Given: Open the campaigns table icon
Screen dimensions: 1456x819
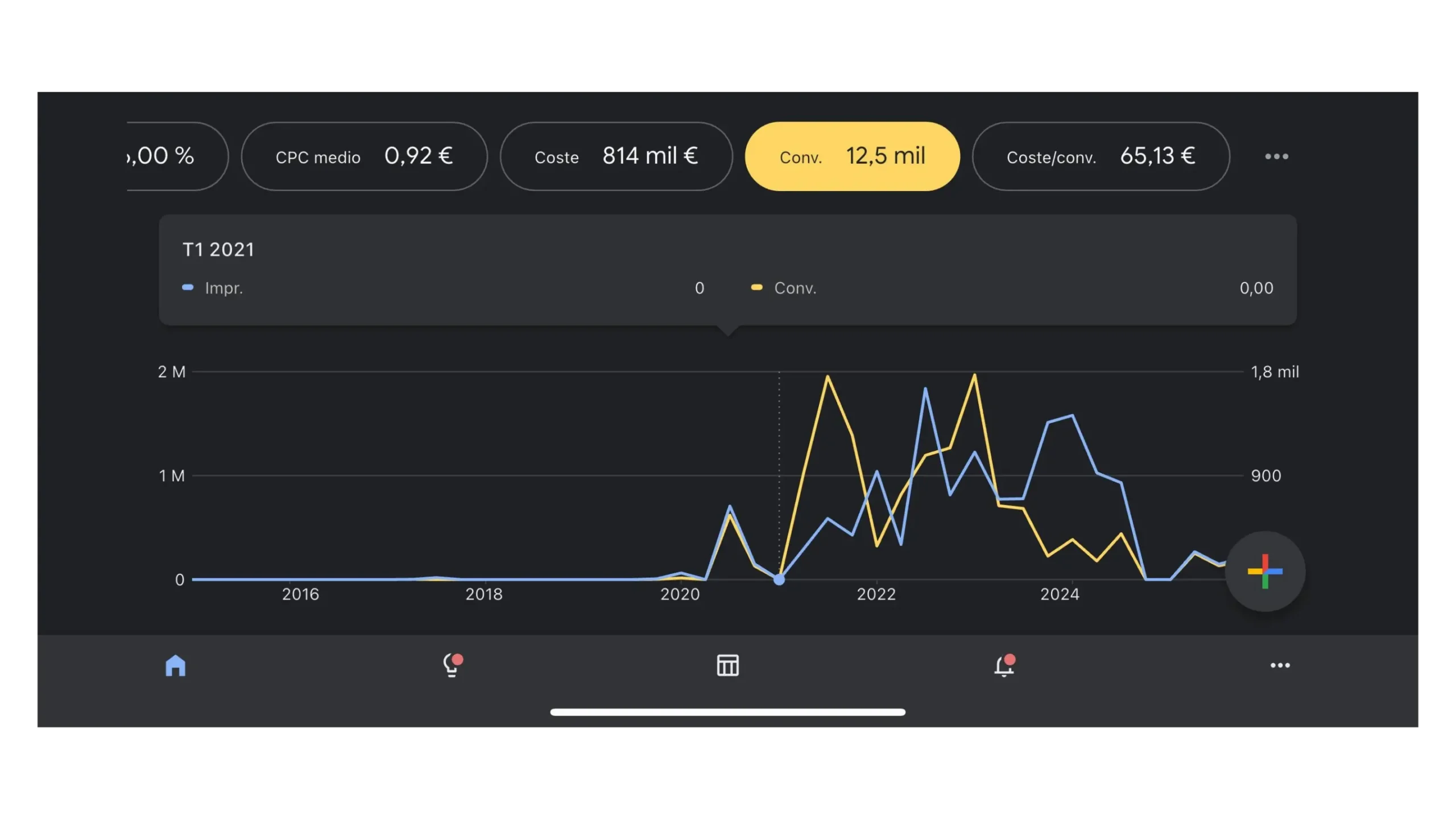Looking at the screenshot, I should tap(727, 665).
